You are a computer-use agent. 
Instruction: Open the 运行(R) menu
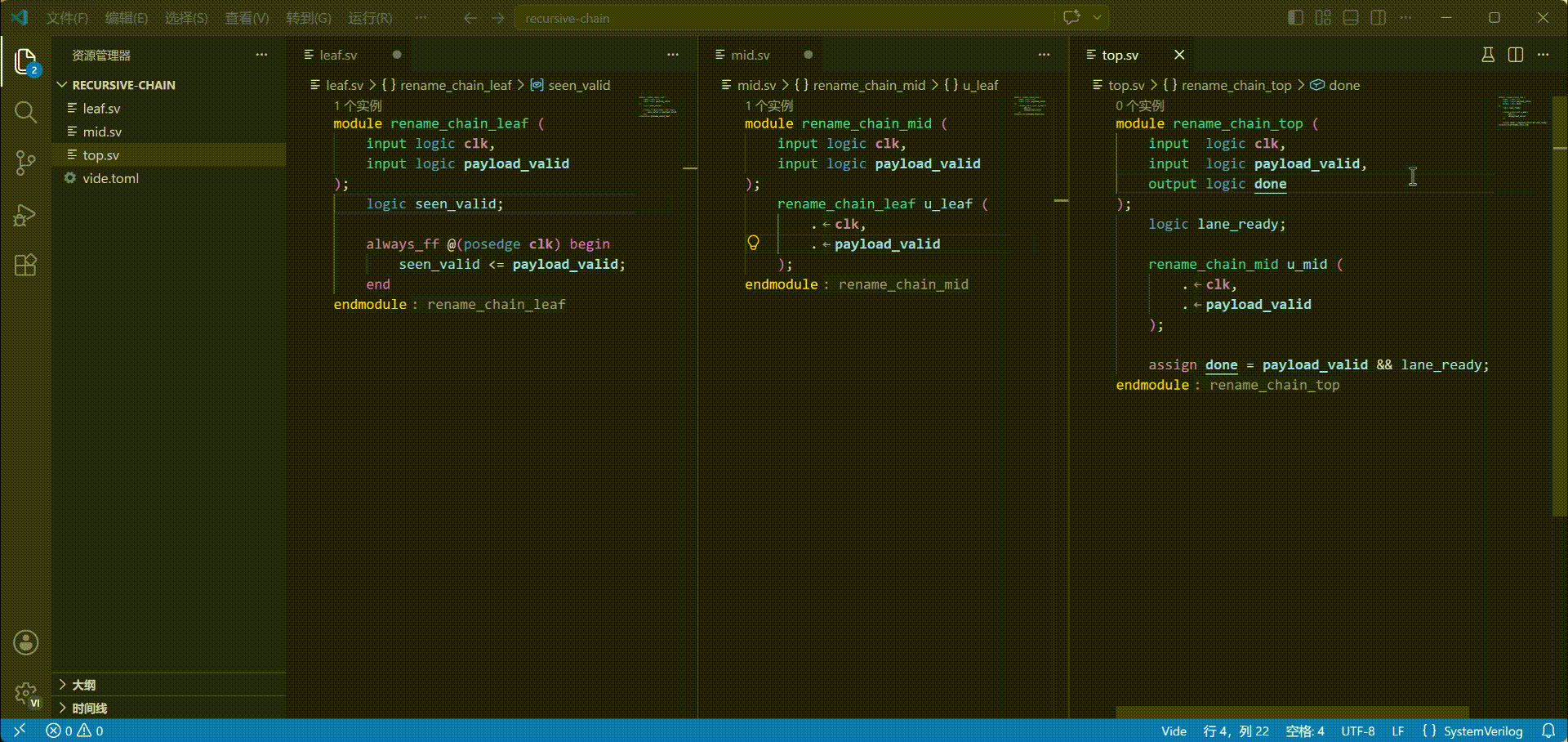click(x=370, y=18)
